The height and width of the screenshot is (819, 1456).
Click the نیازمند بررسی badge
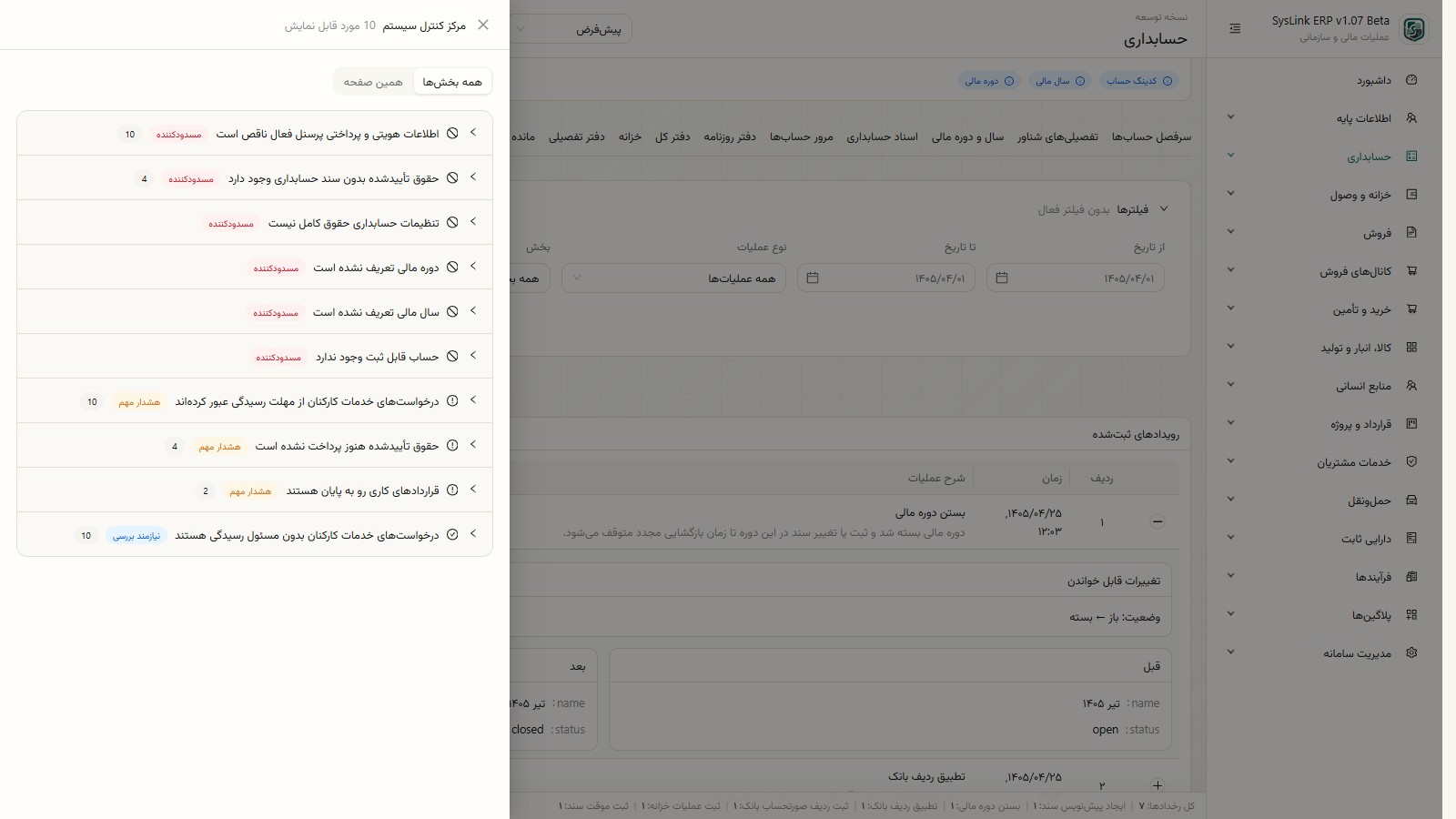136,536
